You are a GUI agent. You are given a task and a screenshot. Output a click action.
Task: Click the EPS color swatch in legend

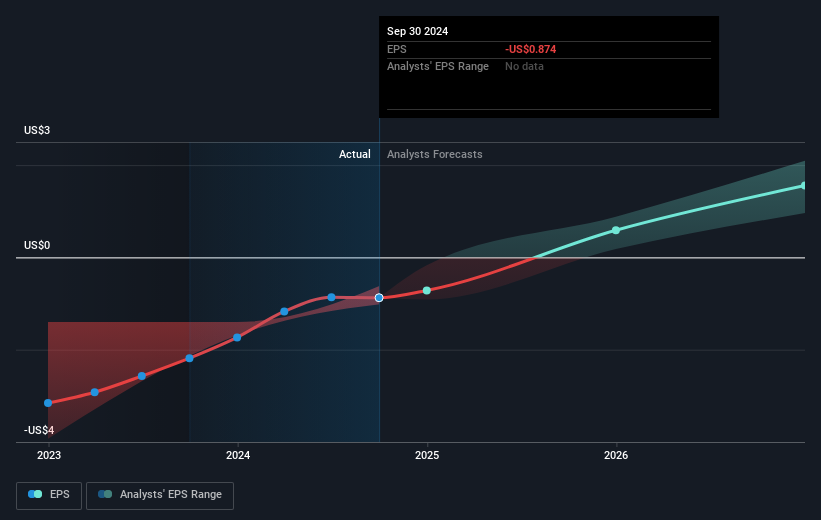point(35,494)
